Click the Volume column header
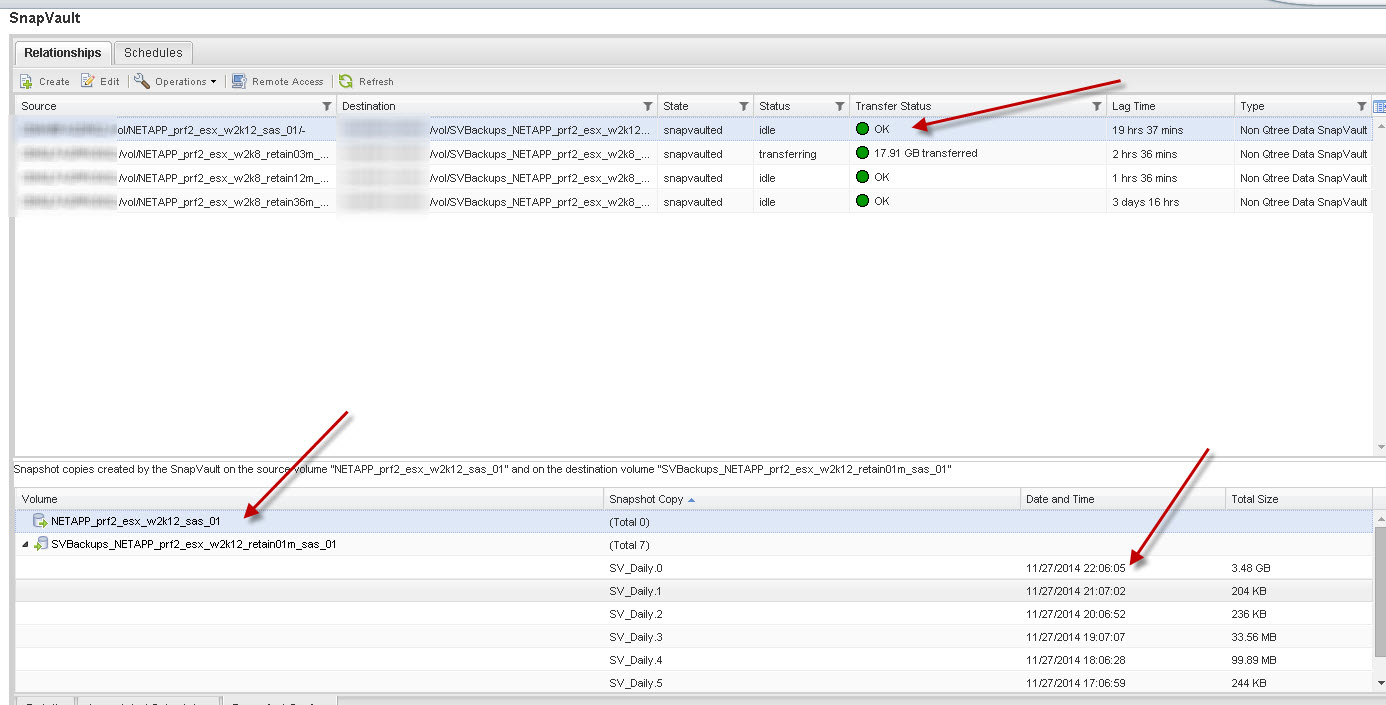The height and width of the screenshot is (705, 1386). point(309,499)
